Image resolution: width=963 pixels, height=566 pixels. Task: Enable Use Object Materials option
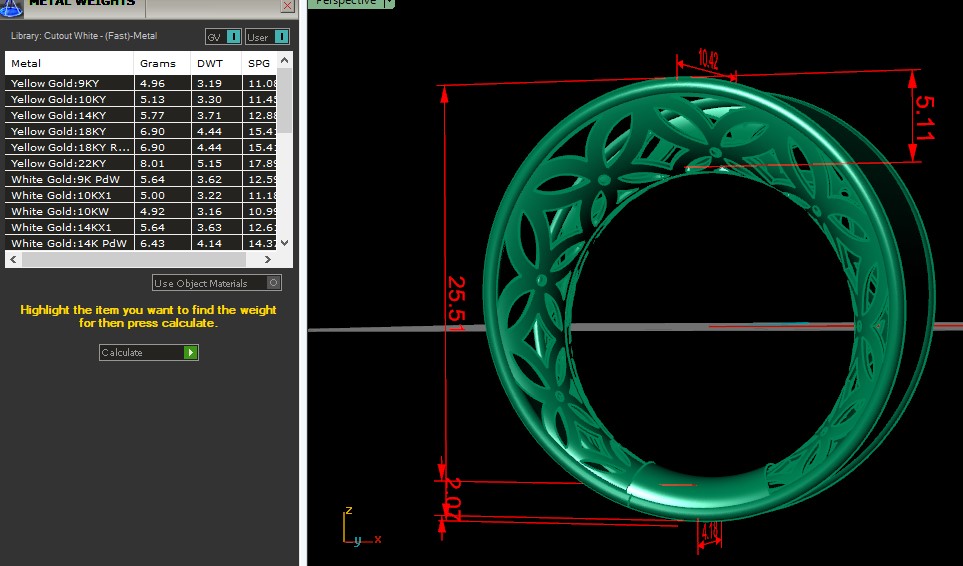(x=274, y=283)
